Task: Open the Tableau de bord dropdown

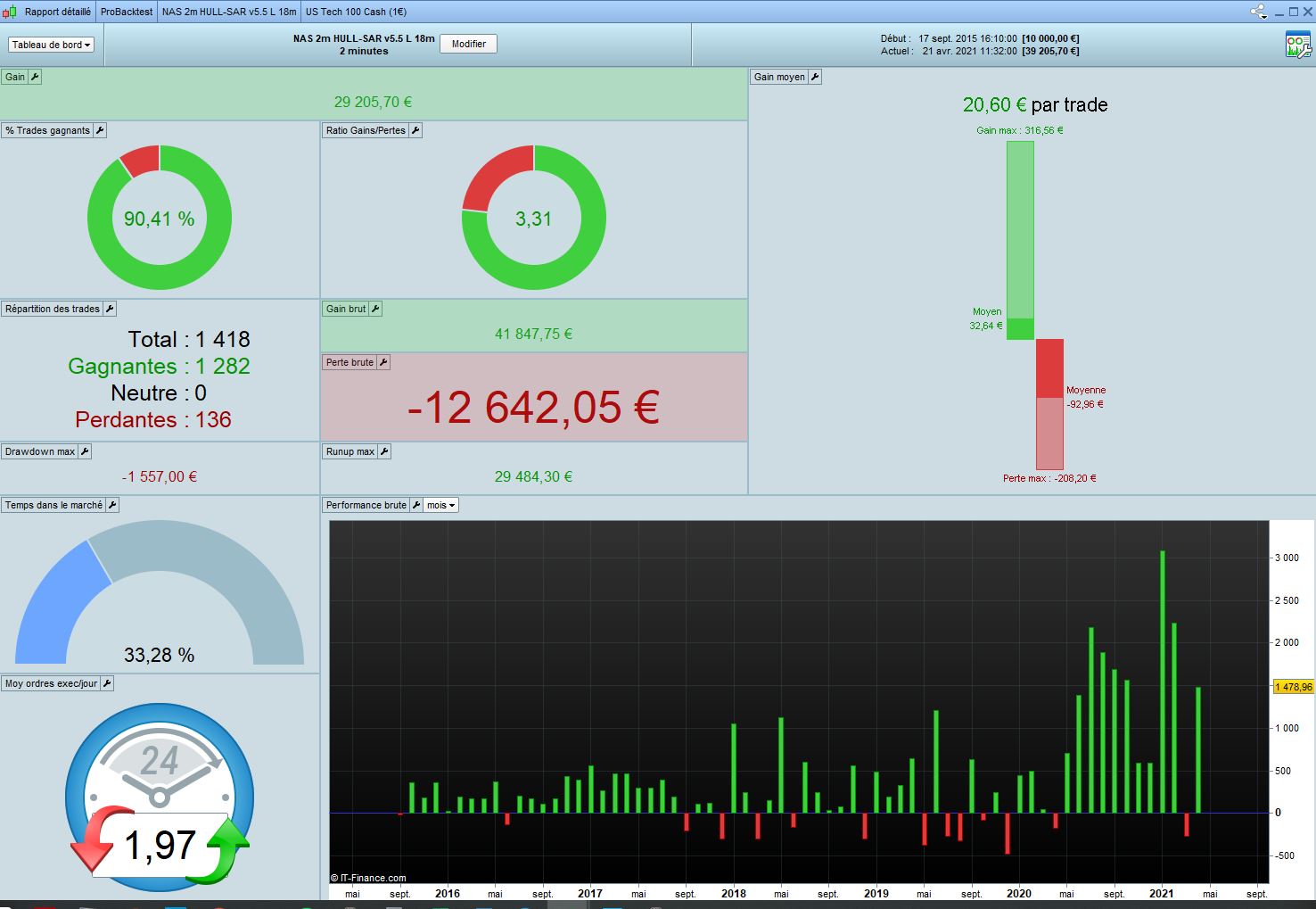Action: click(52, 45)
